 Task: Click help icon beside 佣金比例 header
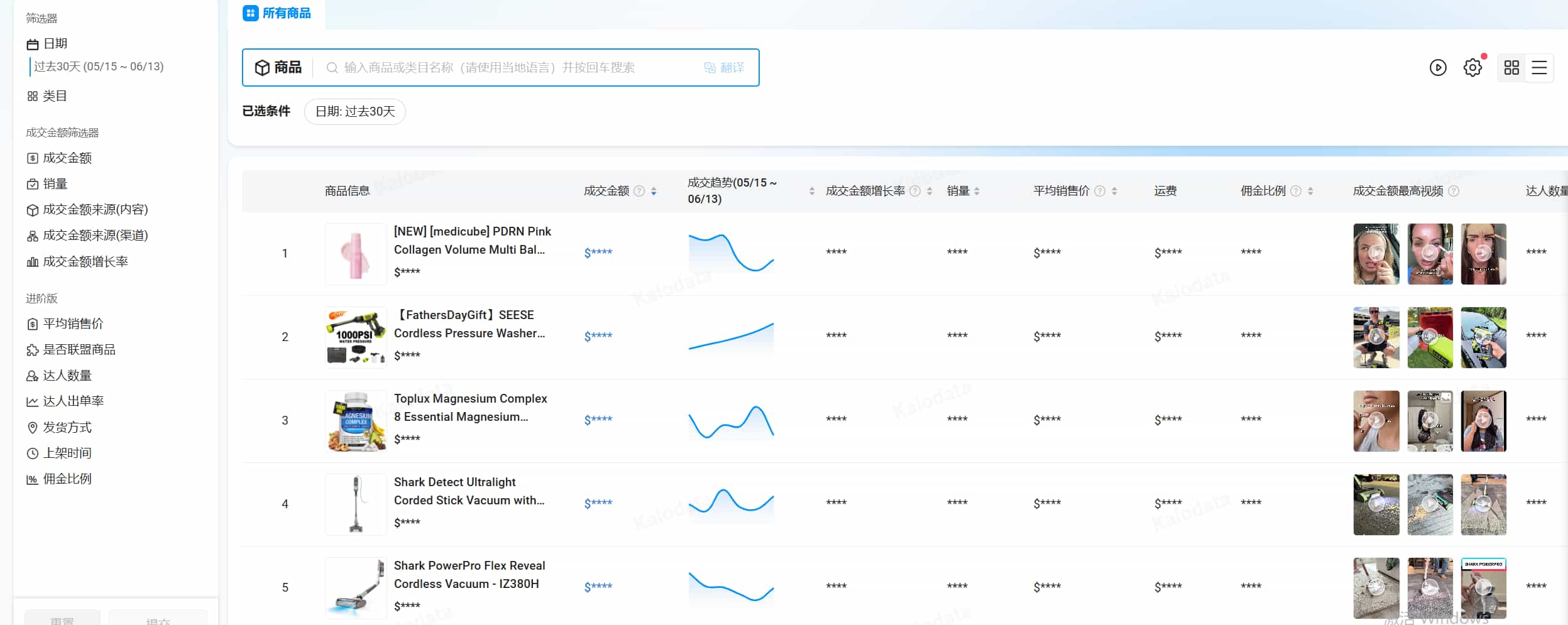coord(1296,191)
